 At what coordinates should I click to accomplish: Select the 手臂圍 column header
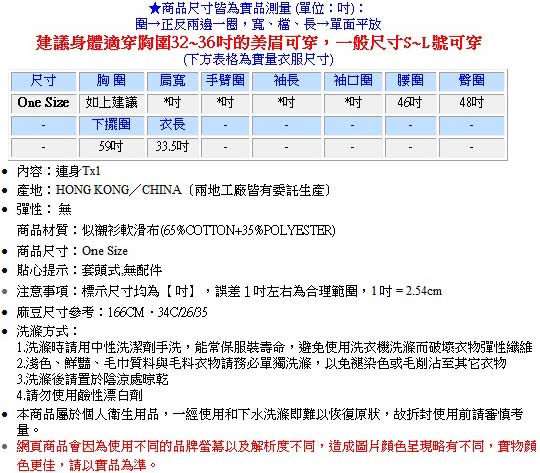point(225,81)
